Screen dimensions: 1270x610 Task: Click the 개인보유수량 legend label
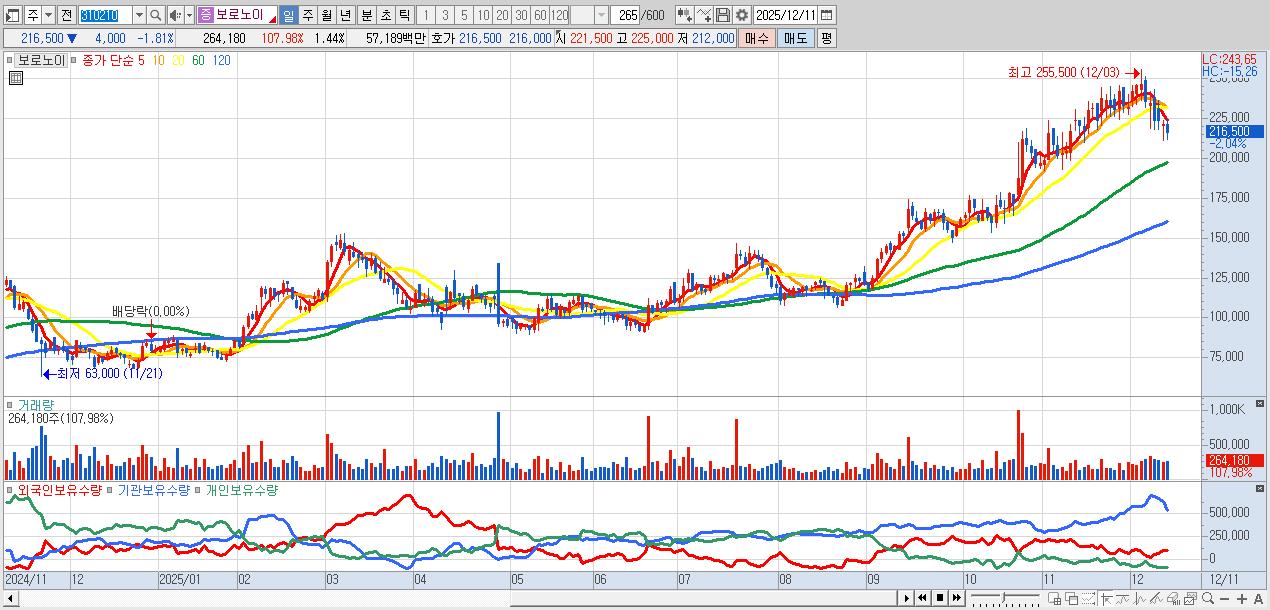click(x=242, y=490)
